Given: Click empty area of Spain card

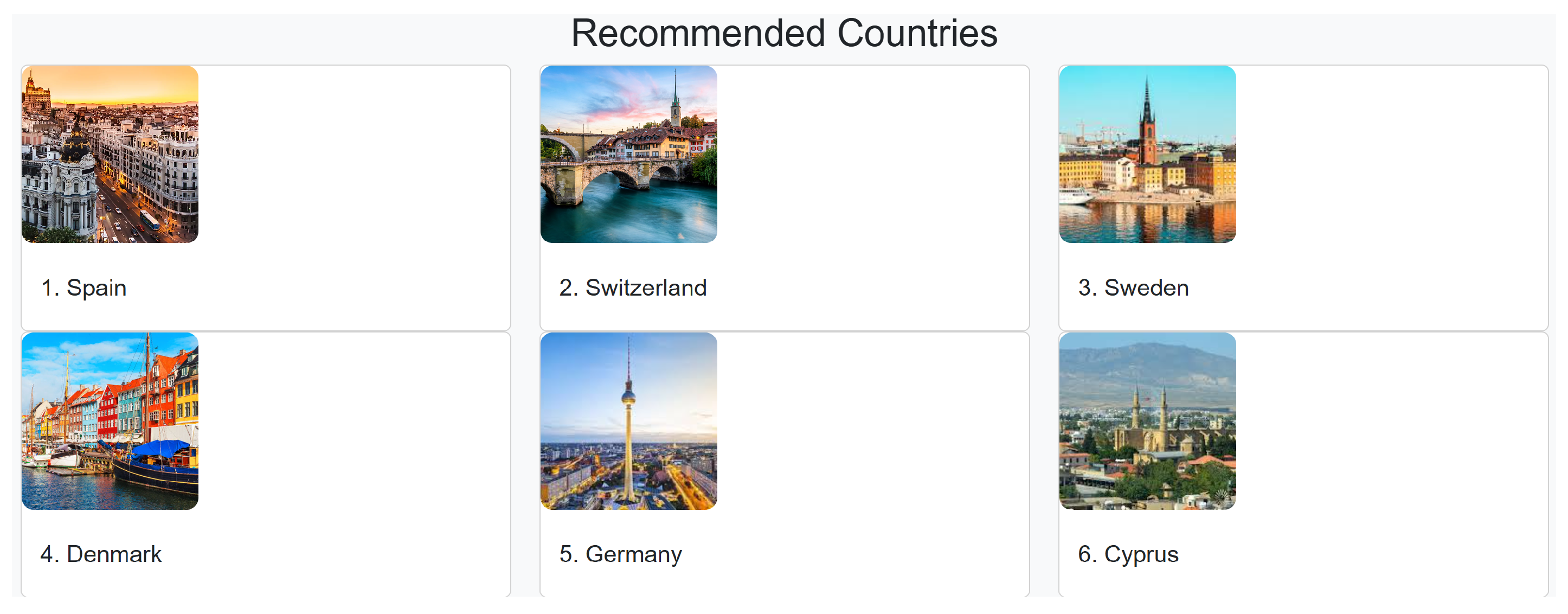Looking at the screenshot, I should [353, 183].
